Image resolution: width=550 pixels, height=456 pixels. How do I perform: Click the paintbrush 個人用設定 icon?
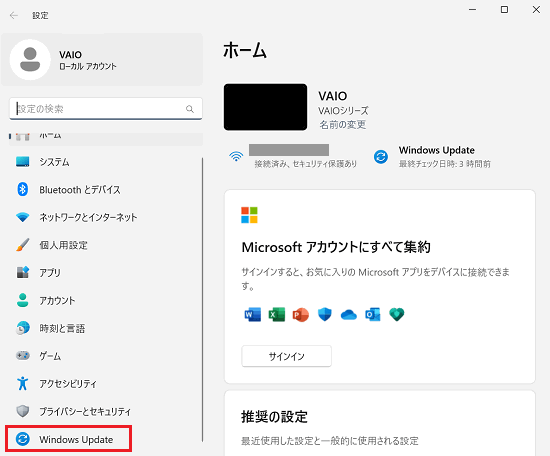(23, 245)
